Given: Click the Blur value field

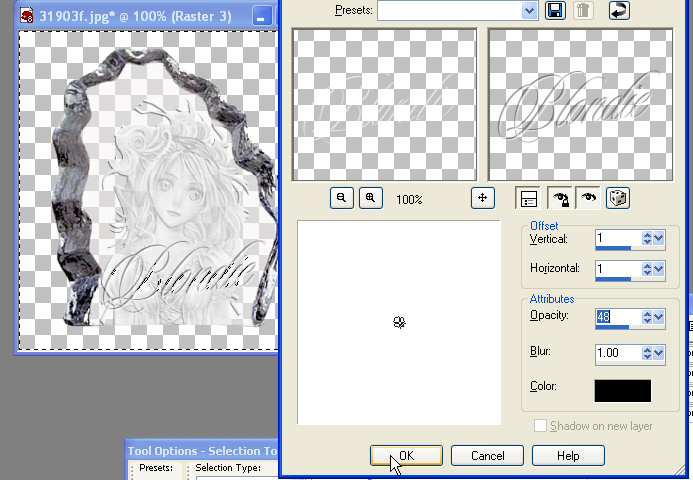Looking at the screenshot, I should coord(618,353).
